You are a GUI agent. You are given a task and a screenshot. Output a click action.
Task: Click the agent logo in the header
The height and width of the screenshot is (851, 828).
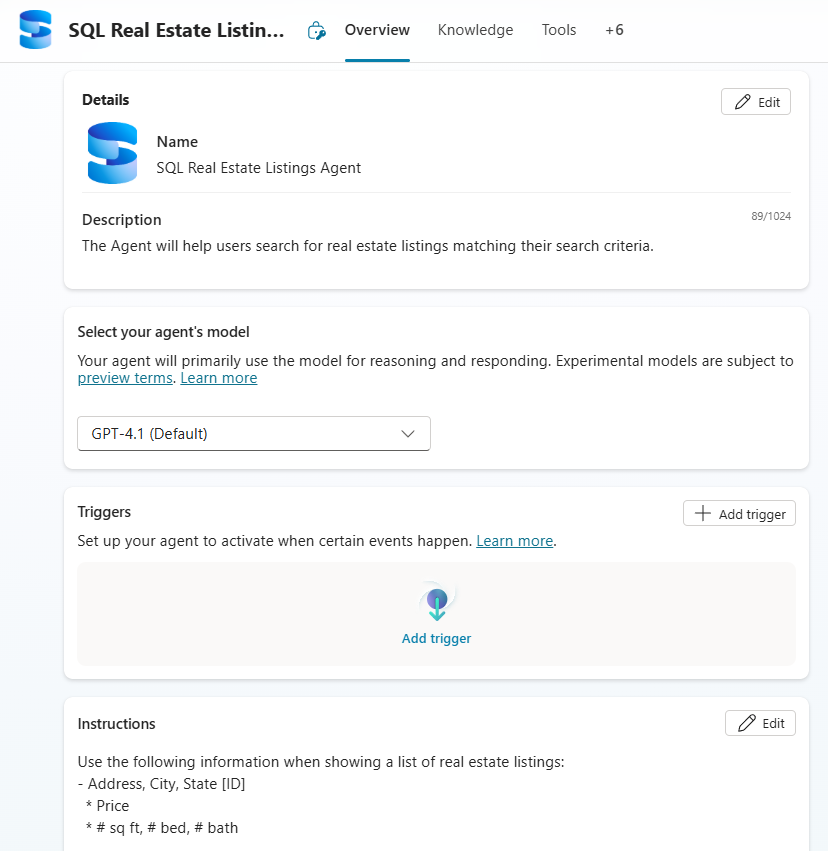[35, 30]
